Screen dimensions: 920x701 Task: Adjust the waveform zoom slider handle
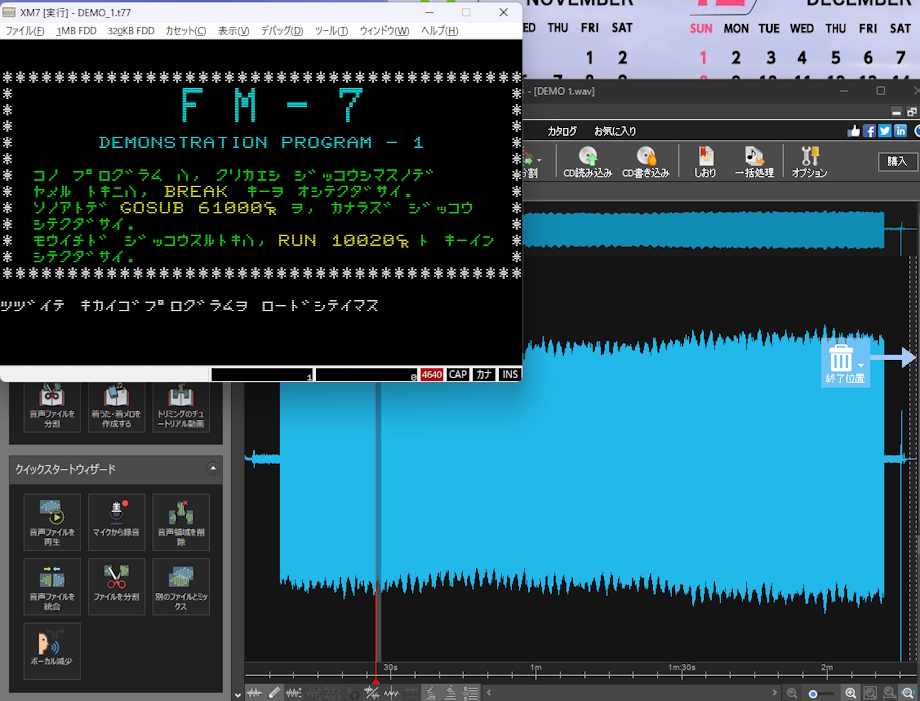click(813, 694)
